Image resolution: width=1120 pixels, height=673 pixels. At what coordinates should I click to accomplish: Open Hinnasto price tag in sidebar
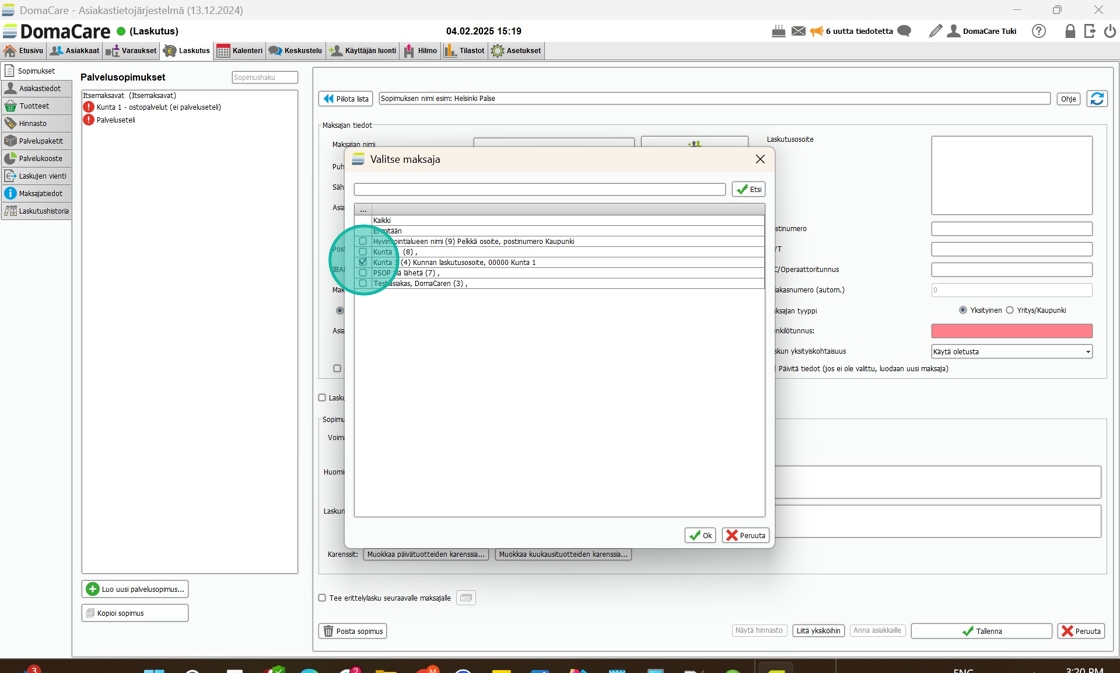(36, 124)
